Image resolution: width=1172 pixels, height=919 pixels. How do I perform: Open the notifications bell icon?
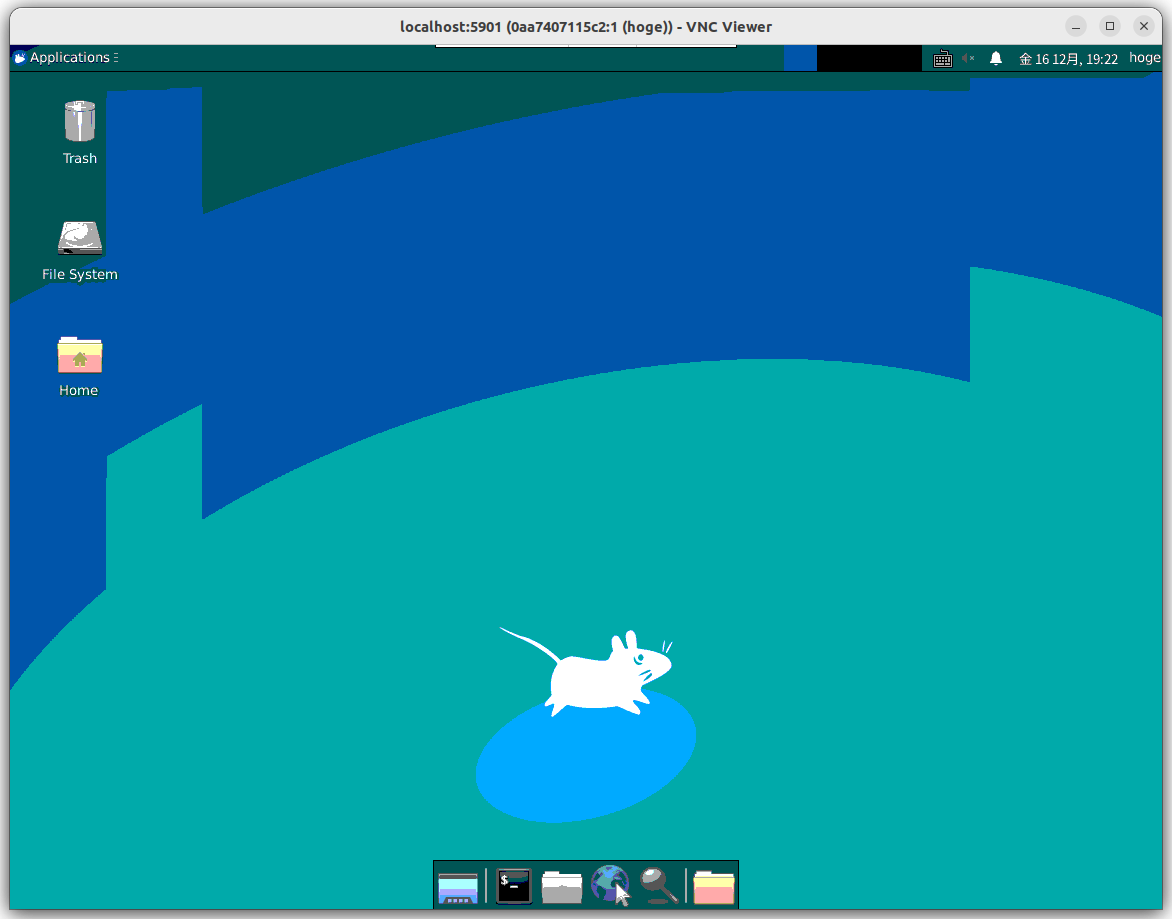coord(996,58)
